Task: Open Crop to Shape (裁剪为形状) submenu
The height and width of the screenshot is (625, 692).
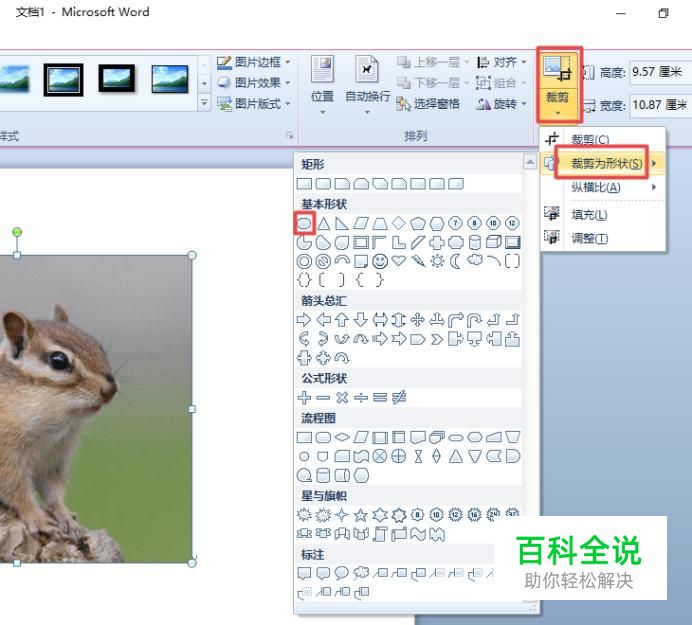Action: (x=603, y=163)
